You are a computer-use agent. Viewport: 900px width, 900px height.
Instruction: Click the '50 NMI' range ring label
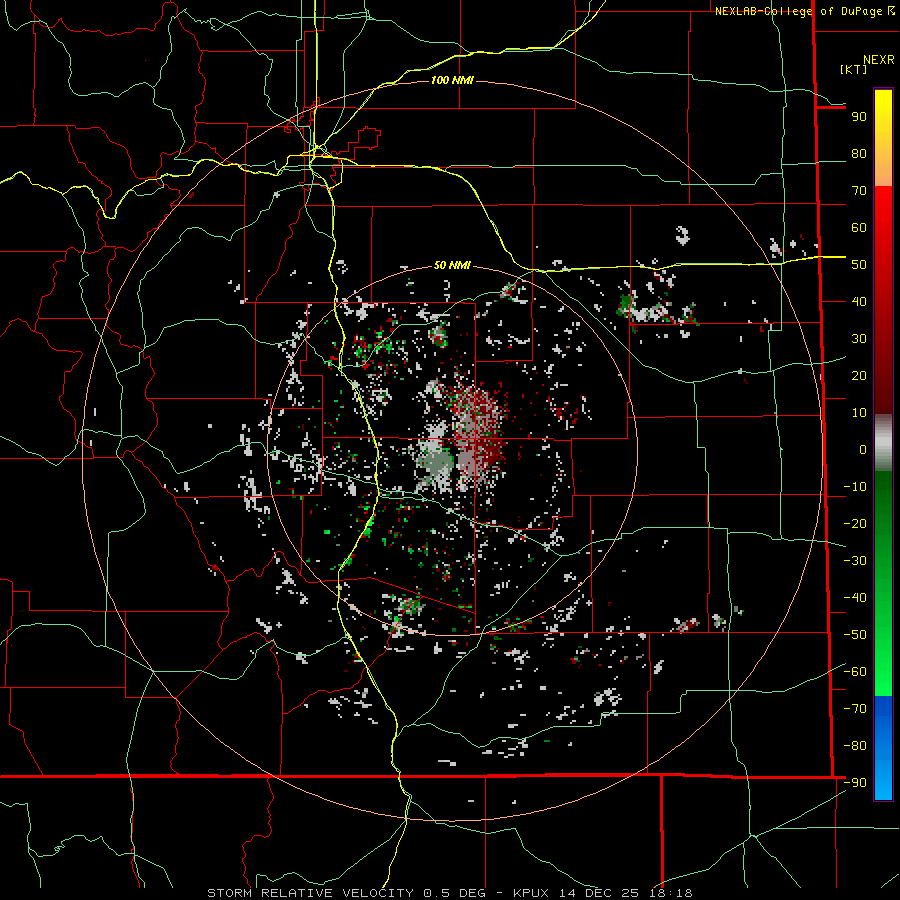pyautogui.click(x=452, y=265)
